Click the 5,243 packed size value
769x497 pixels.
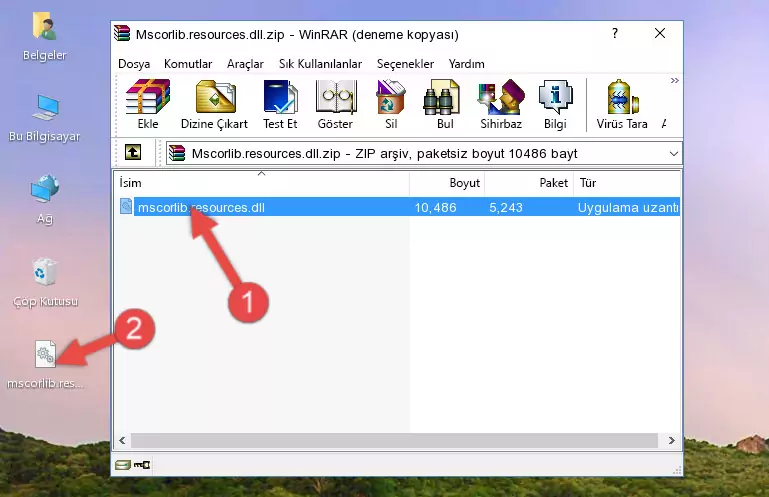tap(506, 208)
